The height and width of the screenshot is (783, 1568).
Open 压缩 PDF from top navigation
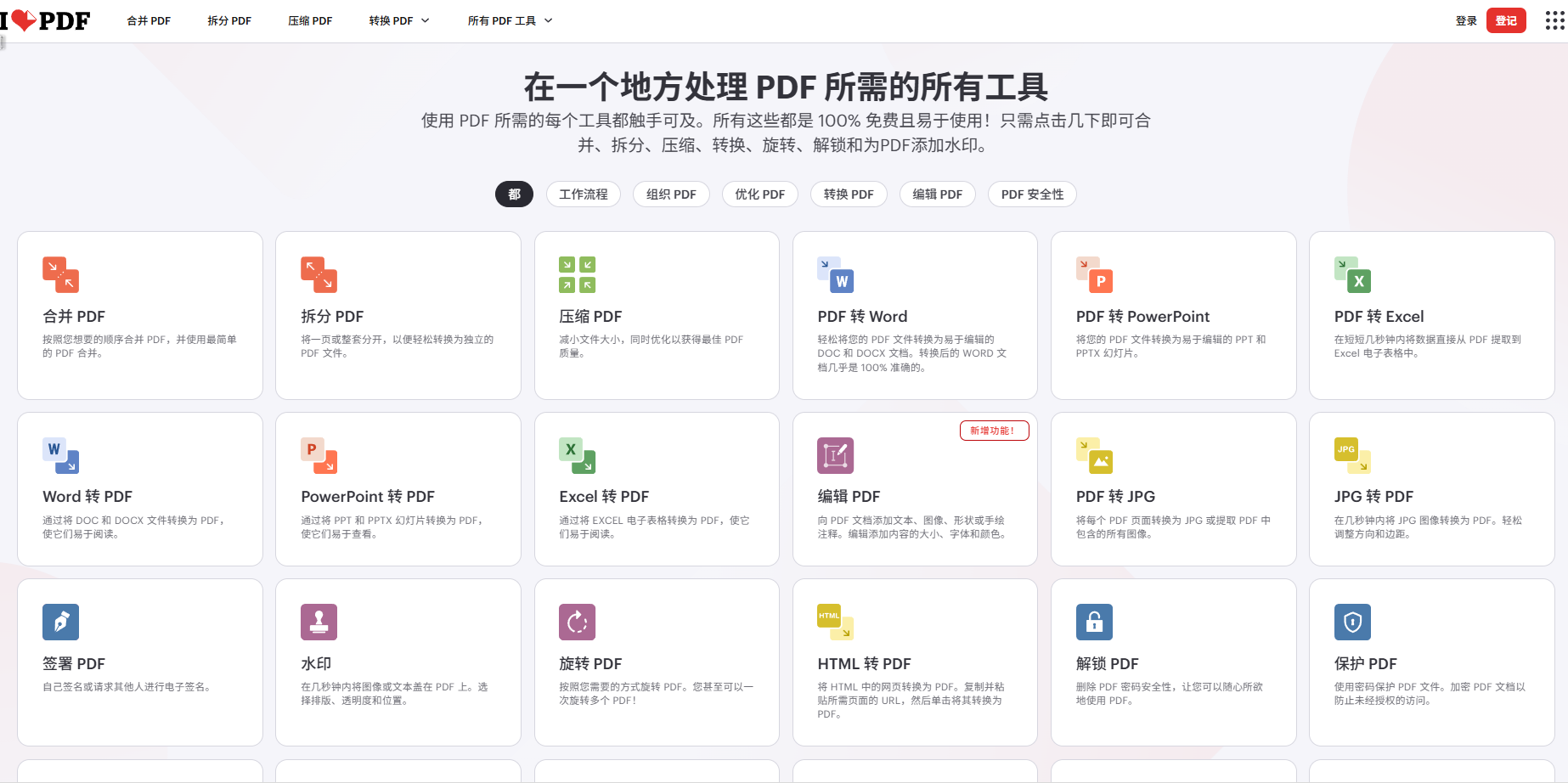tap(310, 20)
